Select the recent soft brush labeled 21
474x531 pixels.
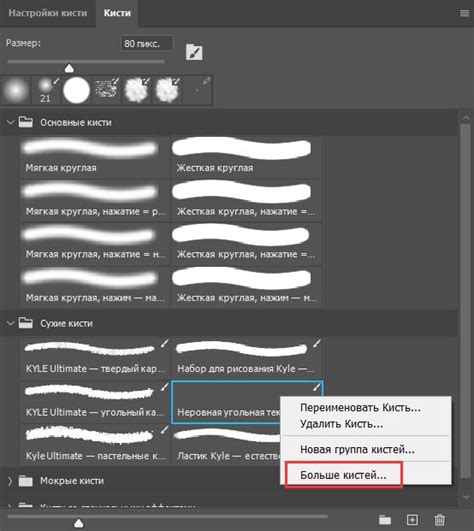pyautogui.click(x=46, y=90)
